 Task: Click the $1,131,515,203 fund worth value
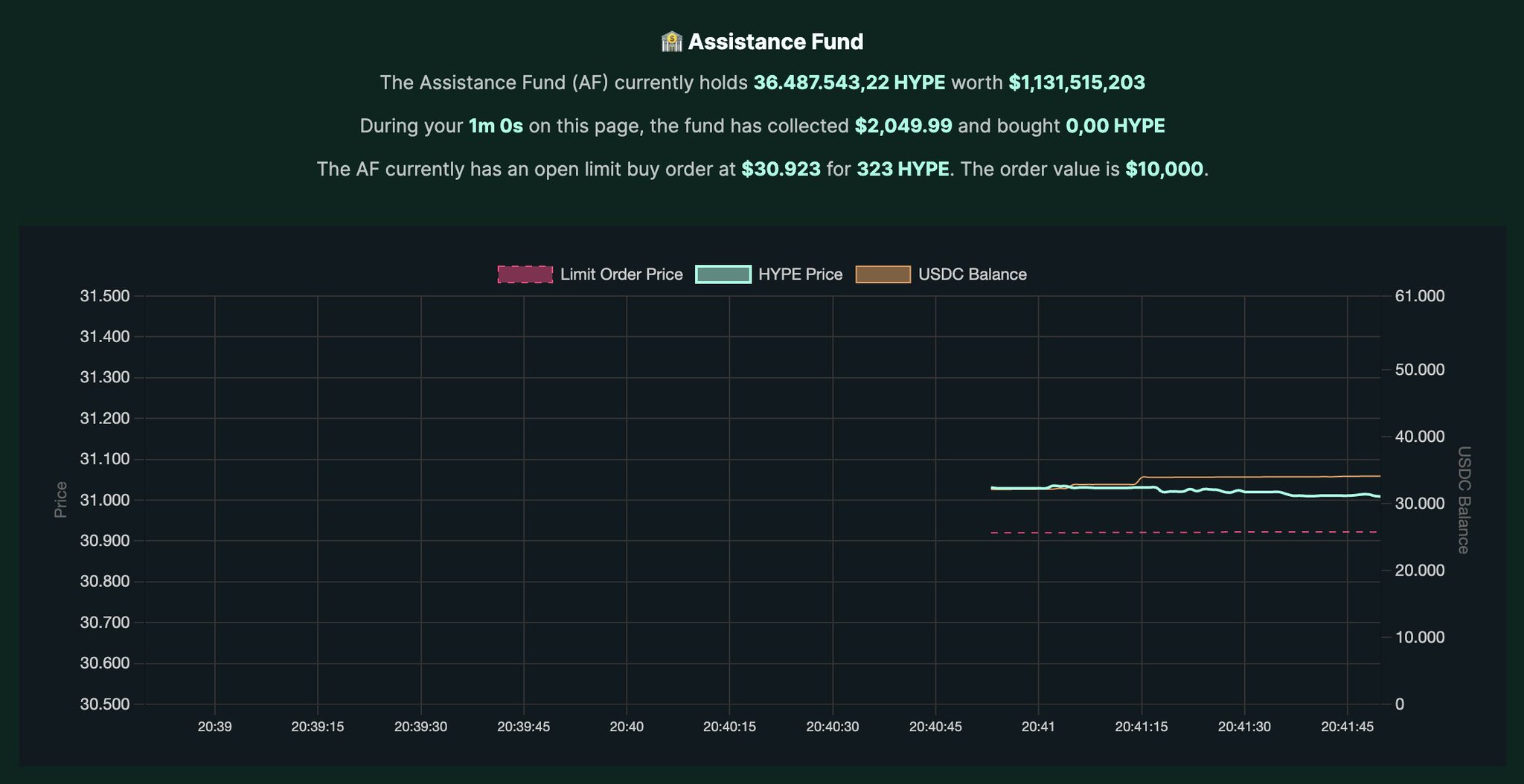1076,83
